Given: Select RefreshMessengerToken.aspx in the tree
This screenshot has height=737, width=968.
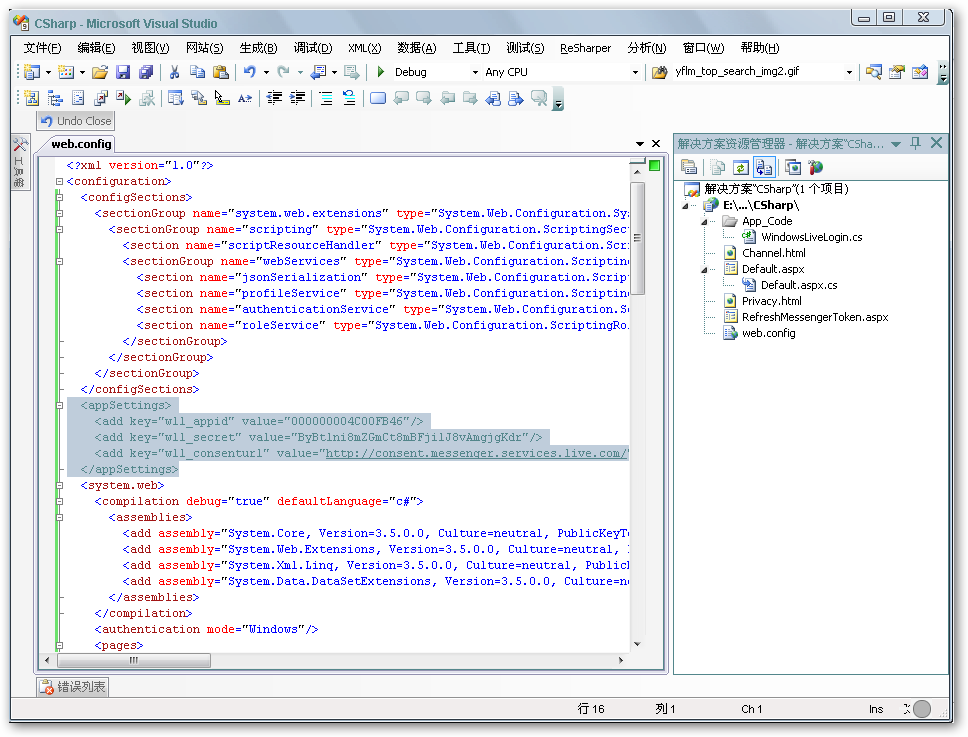Looking at the screenshot, I should [x=815, y=317].
